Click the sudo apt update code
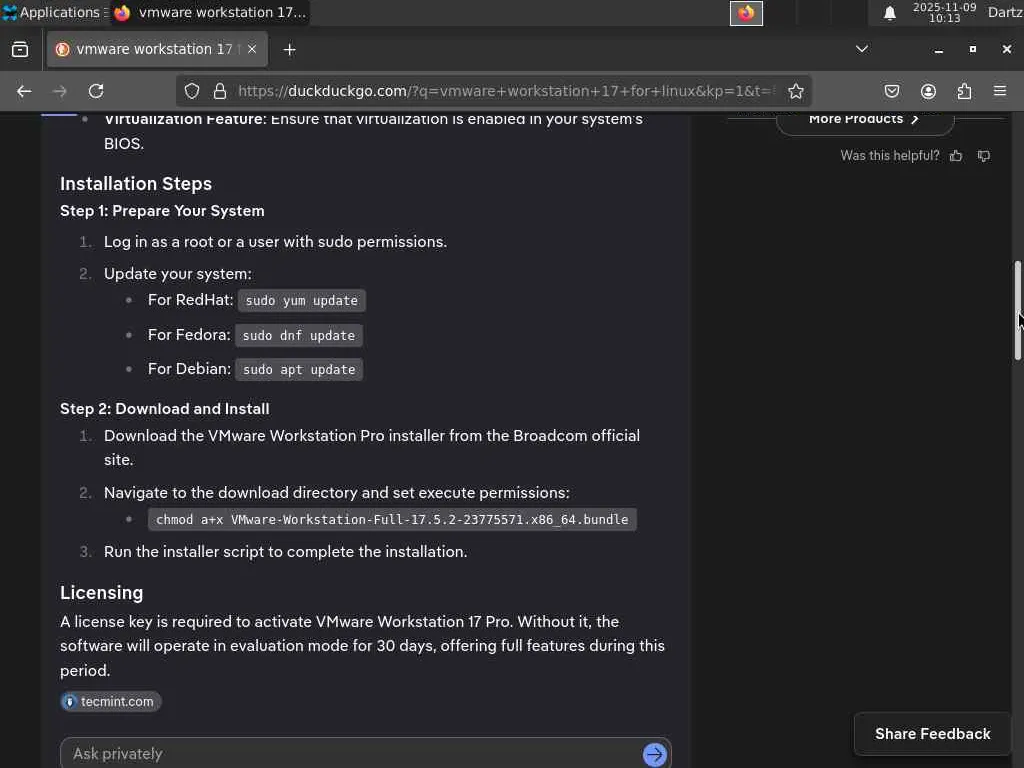 [299, 370]
